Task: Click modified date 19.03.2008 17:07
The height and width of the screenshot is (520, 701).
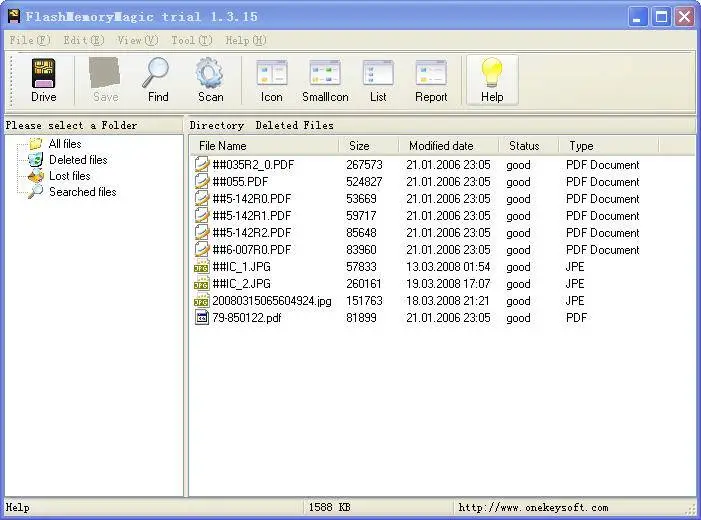Action: click(448, 284)
